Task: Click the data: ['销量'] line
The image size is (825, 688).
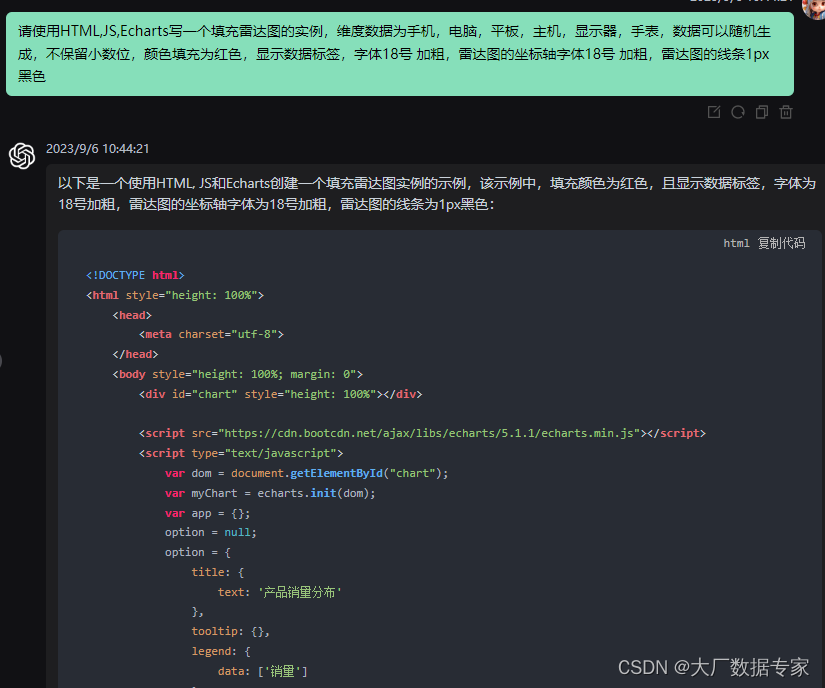Action: click(x=263, y=671)
